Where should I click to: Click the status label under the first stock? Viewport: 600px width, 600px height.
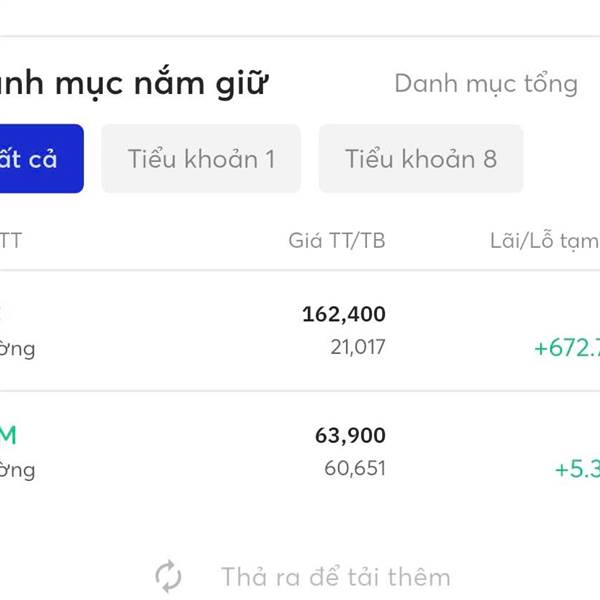click(x=18, y=349)
